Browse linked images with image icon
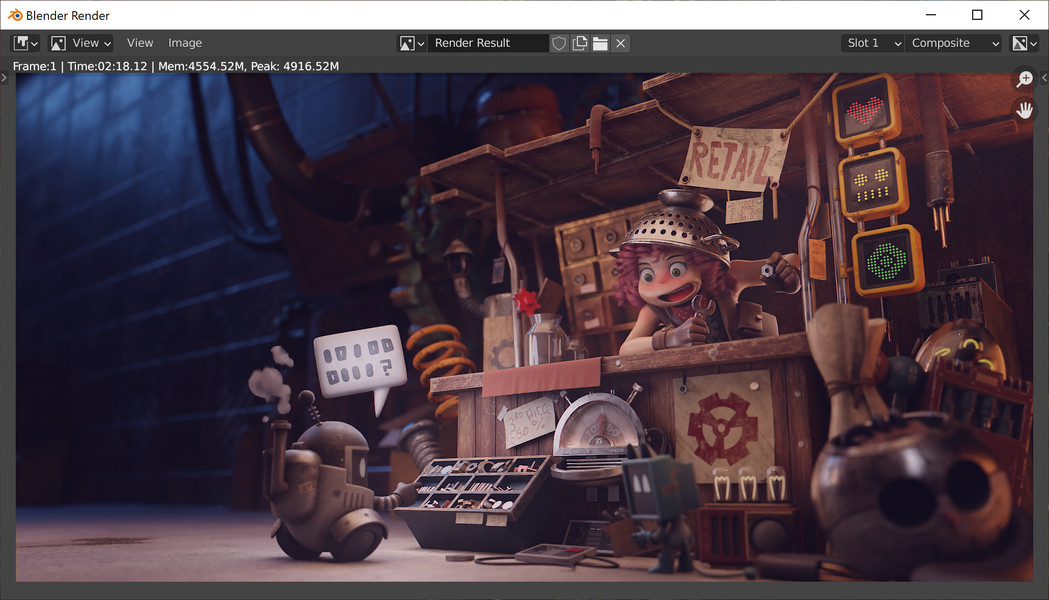 (411, 43)
